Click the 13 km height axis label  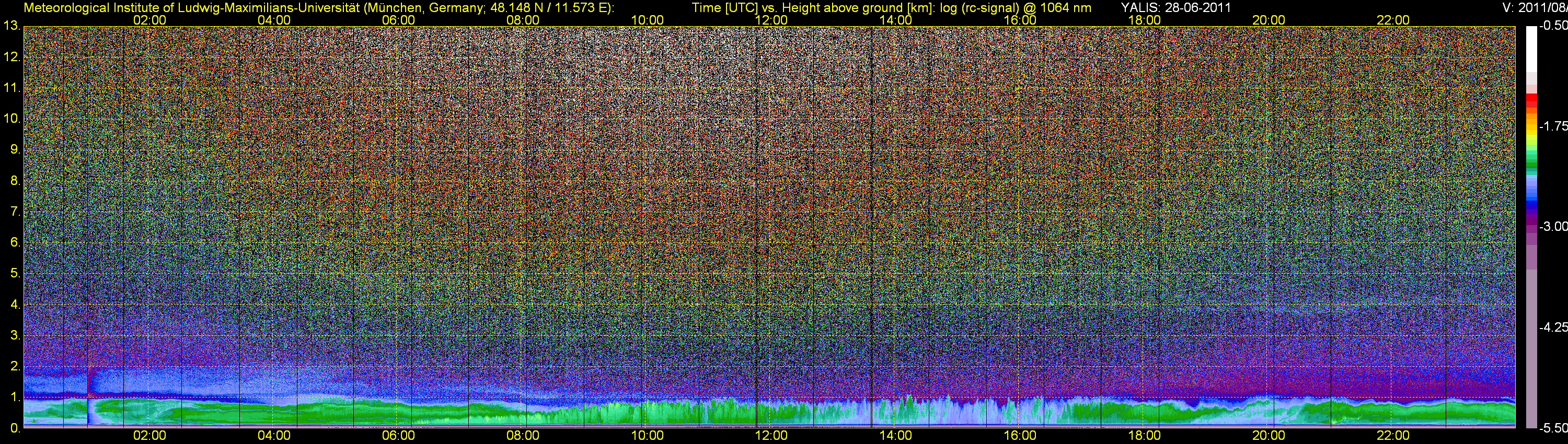point(11,26)
